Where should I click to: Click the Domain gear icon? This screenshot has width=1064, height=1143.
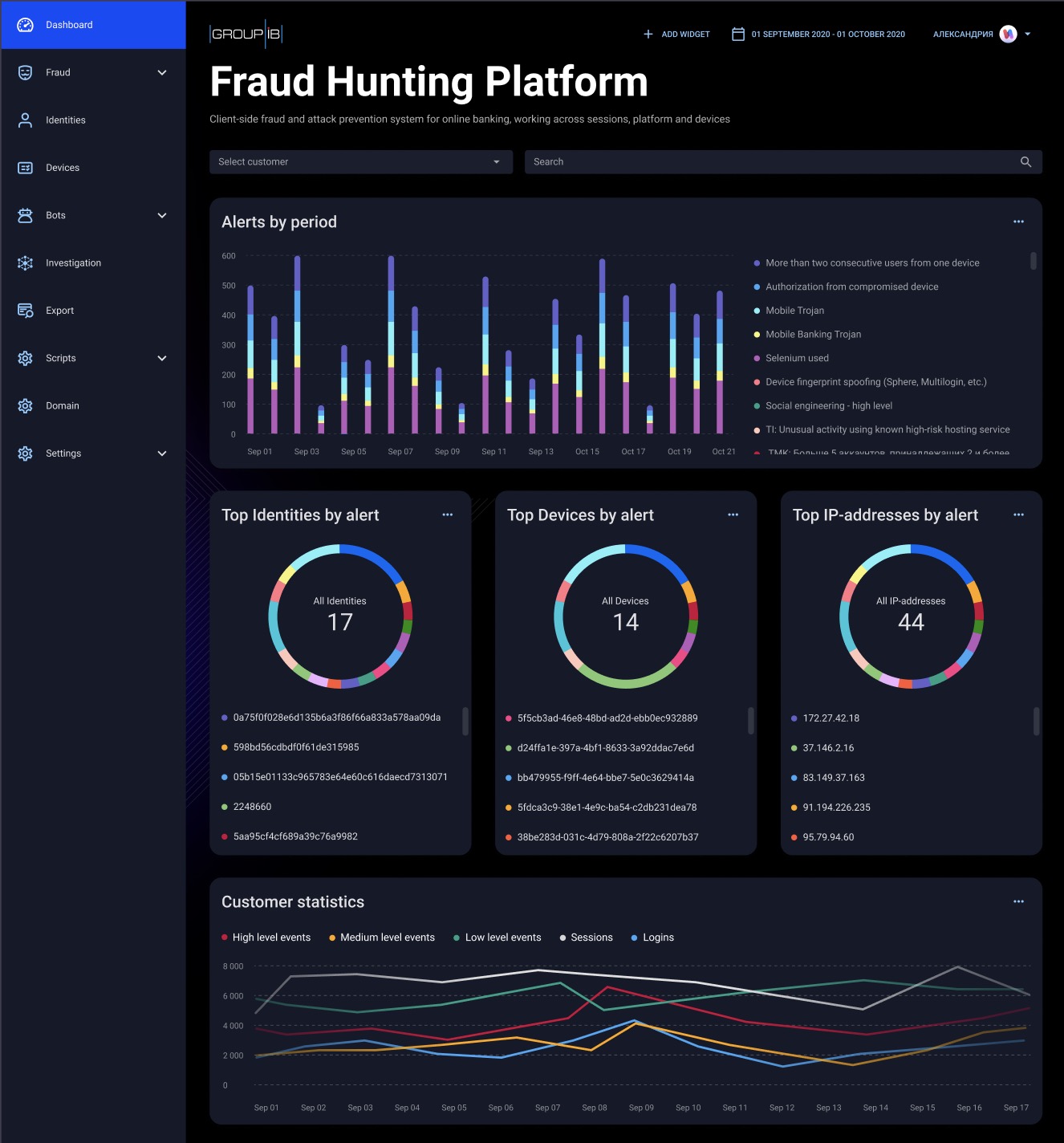[x=26, y=406]
